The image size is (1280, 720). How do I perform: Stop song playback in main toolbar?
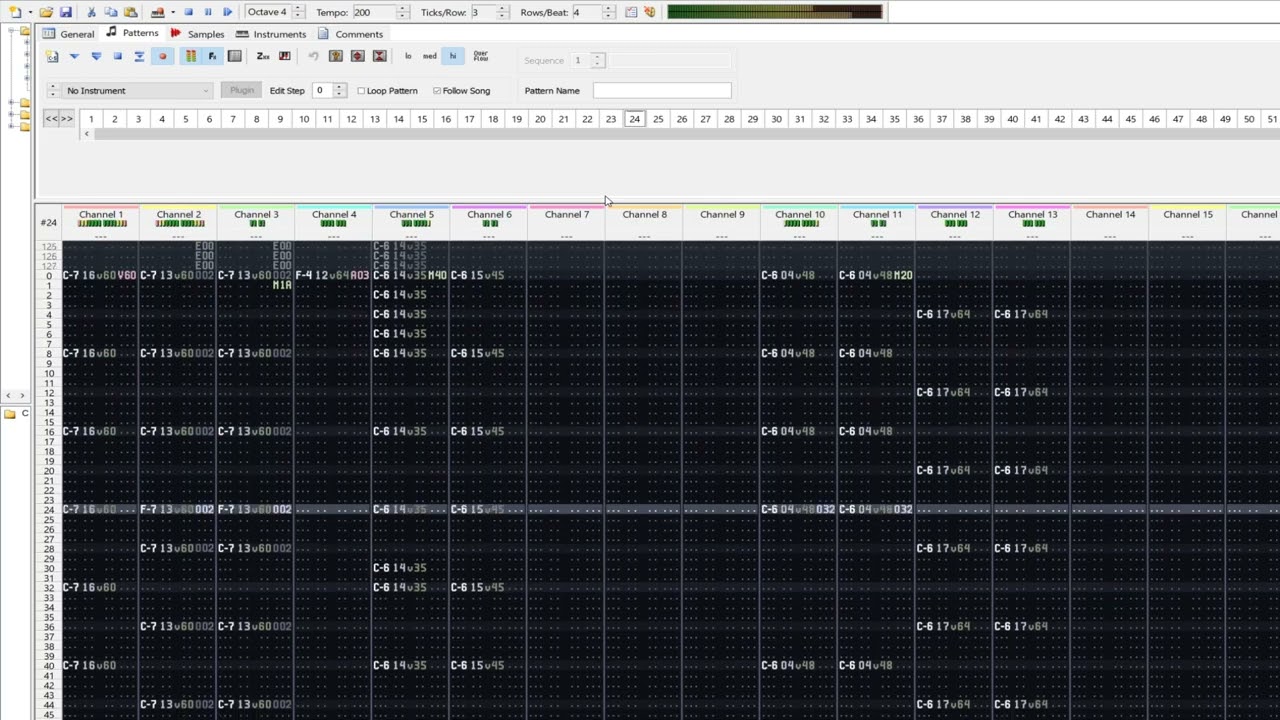coord(188,12)
